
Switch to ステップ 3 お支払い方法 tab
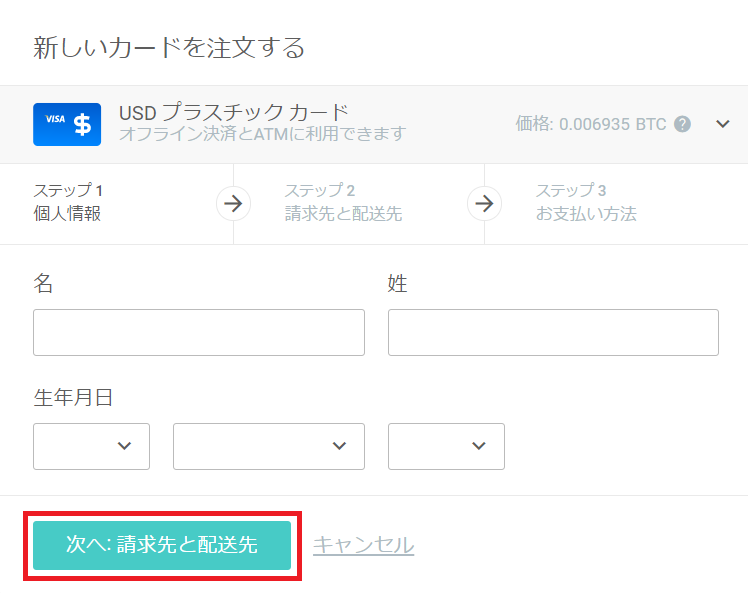point(585,202)
